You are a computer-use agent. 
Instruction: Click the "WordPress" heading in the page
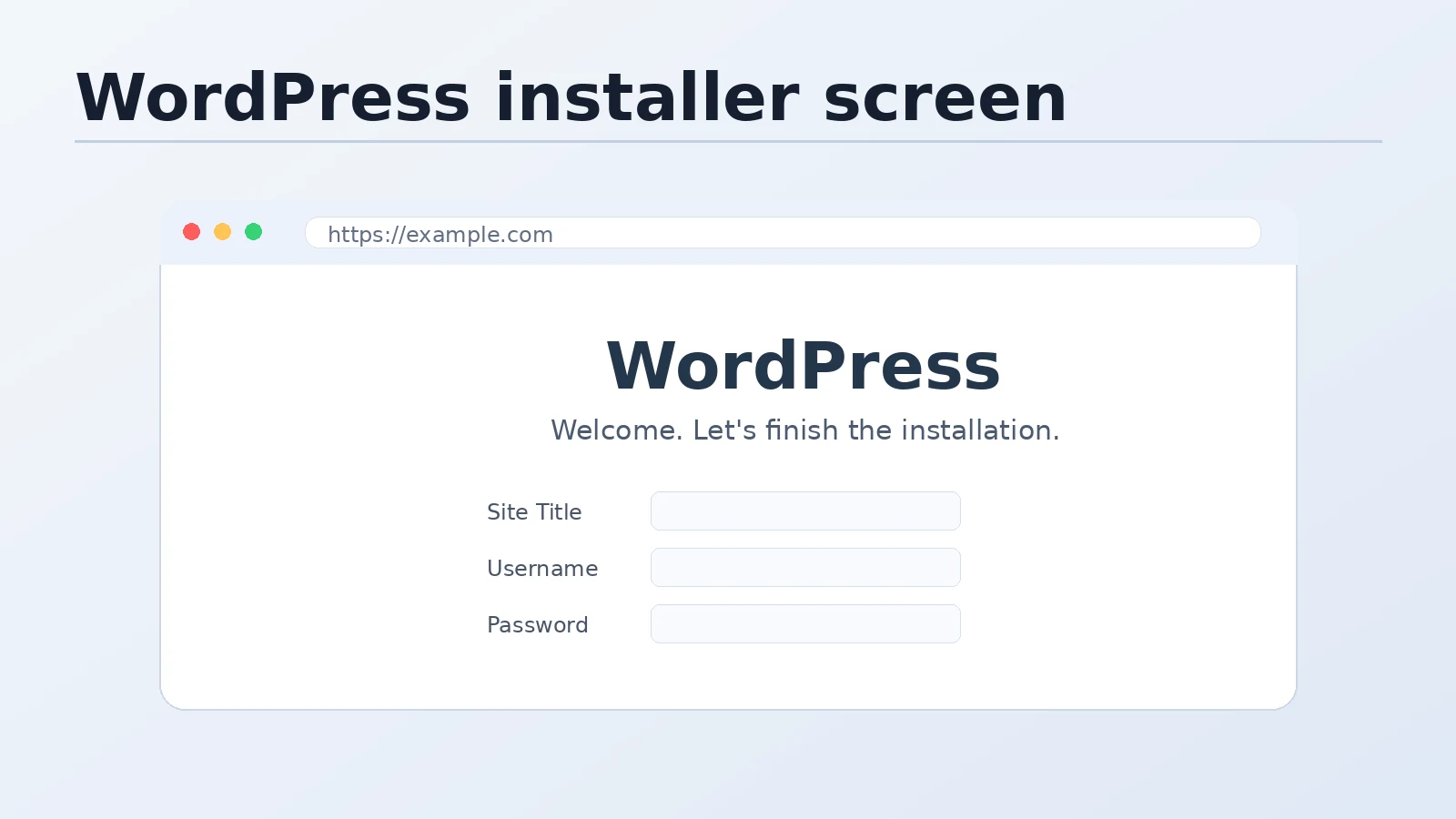(x=804, y=366)
